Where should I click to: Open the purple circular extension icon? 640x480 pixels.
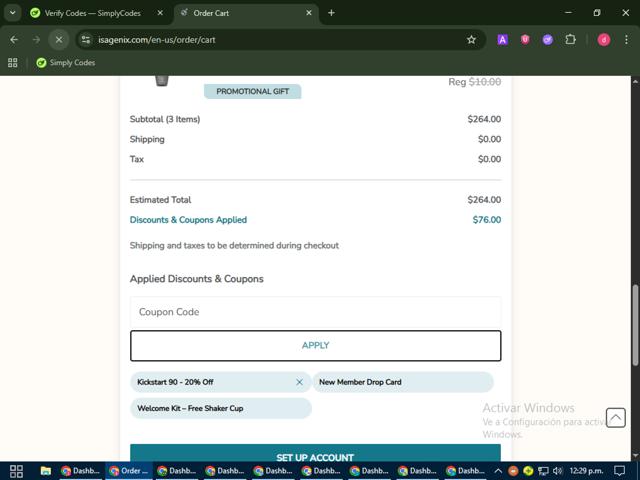[x=547, y=40]
